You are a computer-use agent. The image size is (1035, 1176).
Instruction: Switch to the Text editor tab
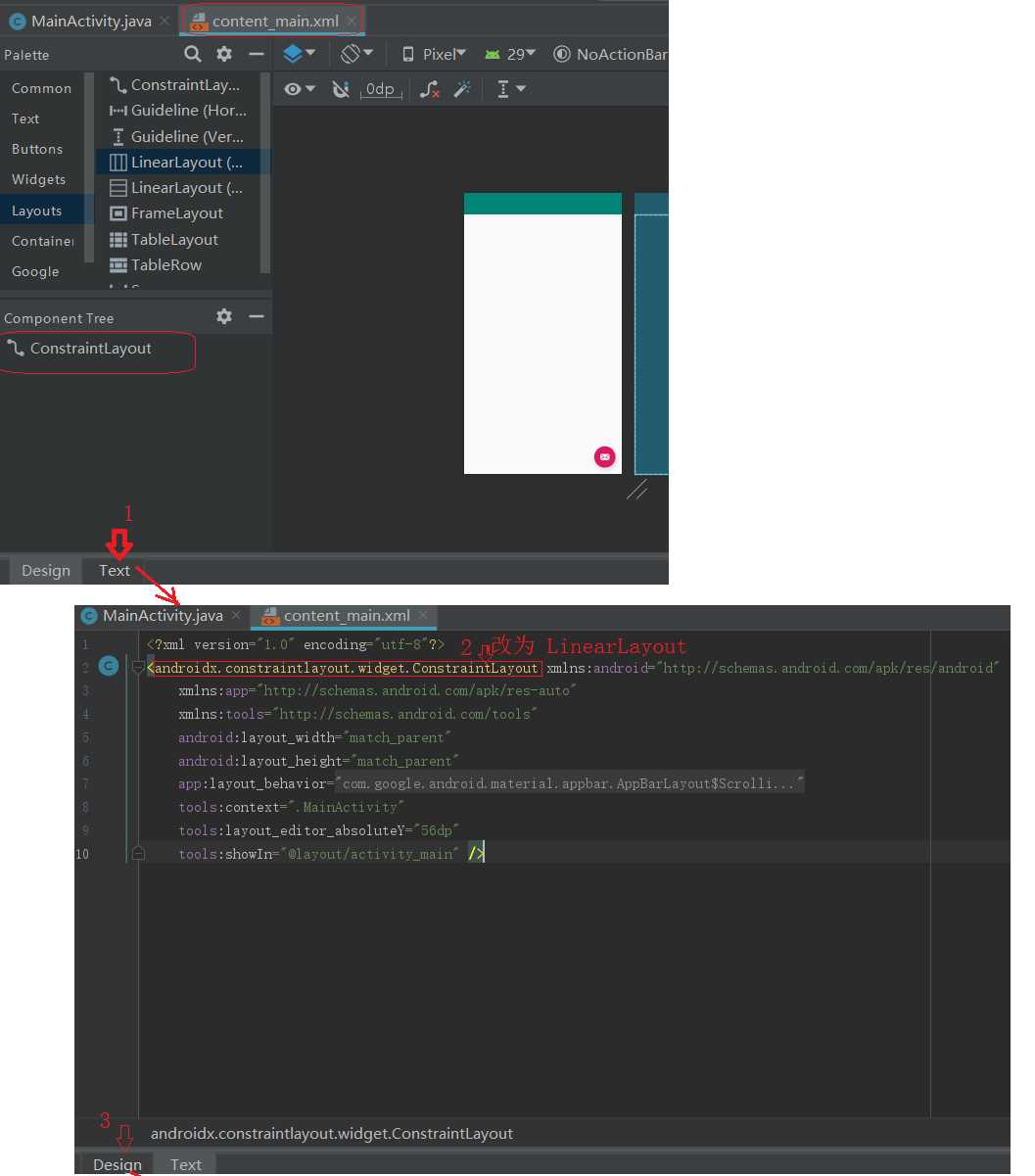115,570
